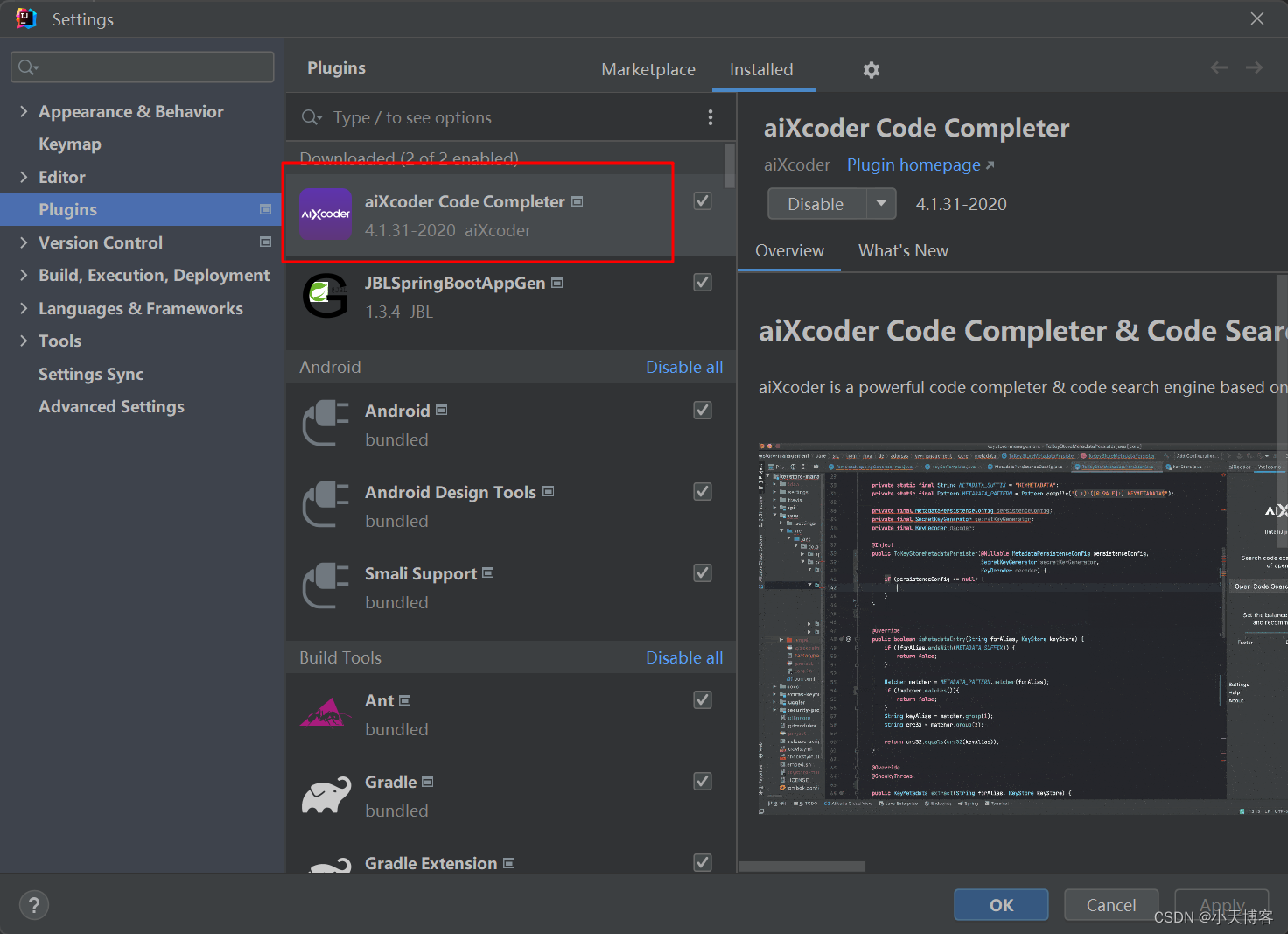
Task: Select the What's New tab
Action: click(x=903, y=250)
